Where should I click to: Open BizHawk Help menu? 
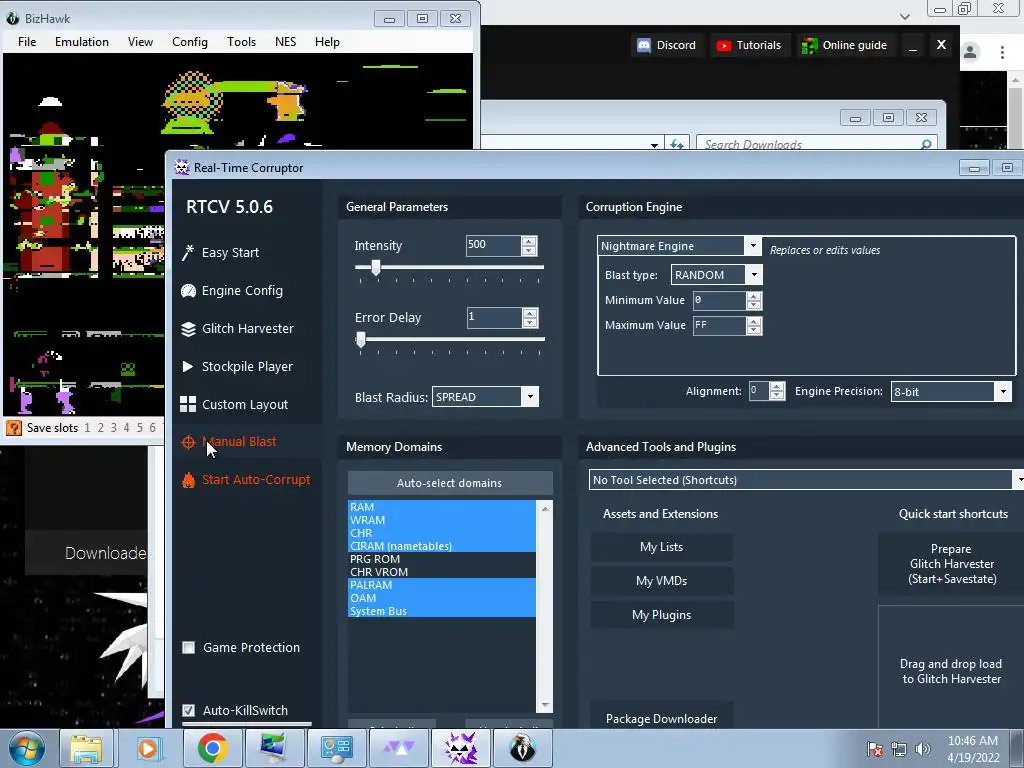click(x=327, y=42)
